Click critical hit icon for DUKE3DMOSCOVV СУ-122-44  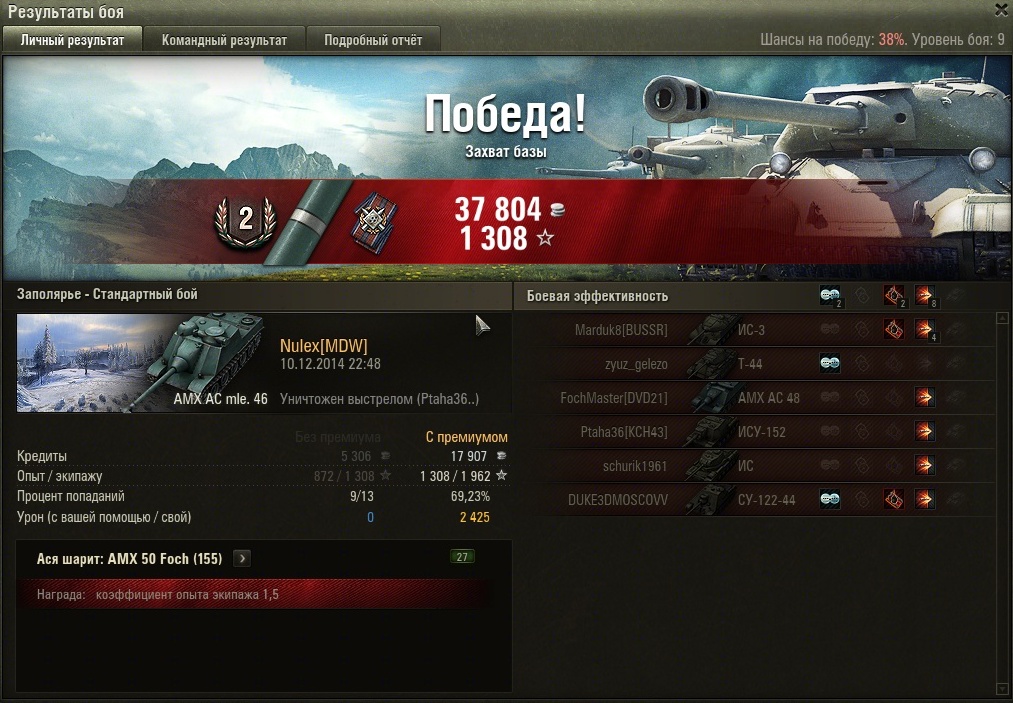(893, 499)
